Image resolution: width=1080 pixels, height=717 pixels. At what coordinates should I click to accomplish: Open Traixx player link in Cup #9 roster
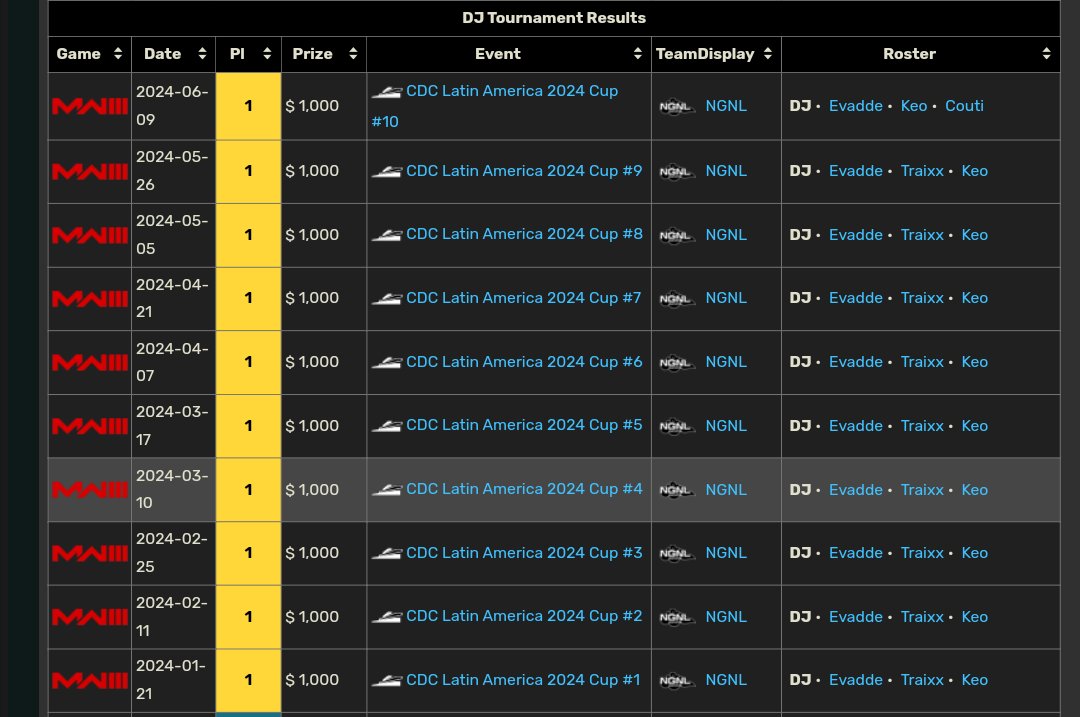pos(922,171)
